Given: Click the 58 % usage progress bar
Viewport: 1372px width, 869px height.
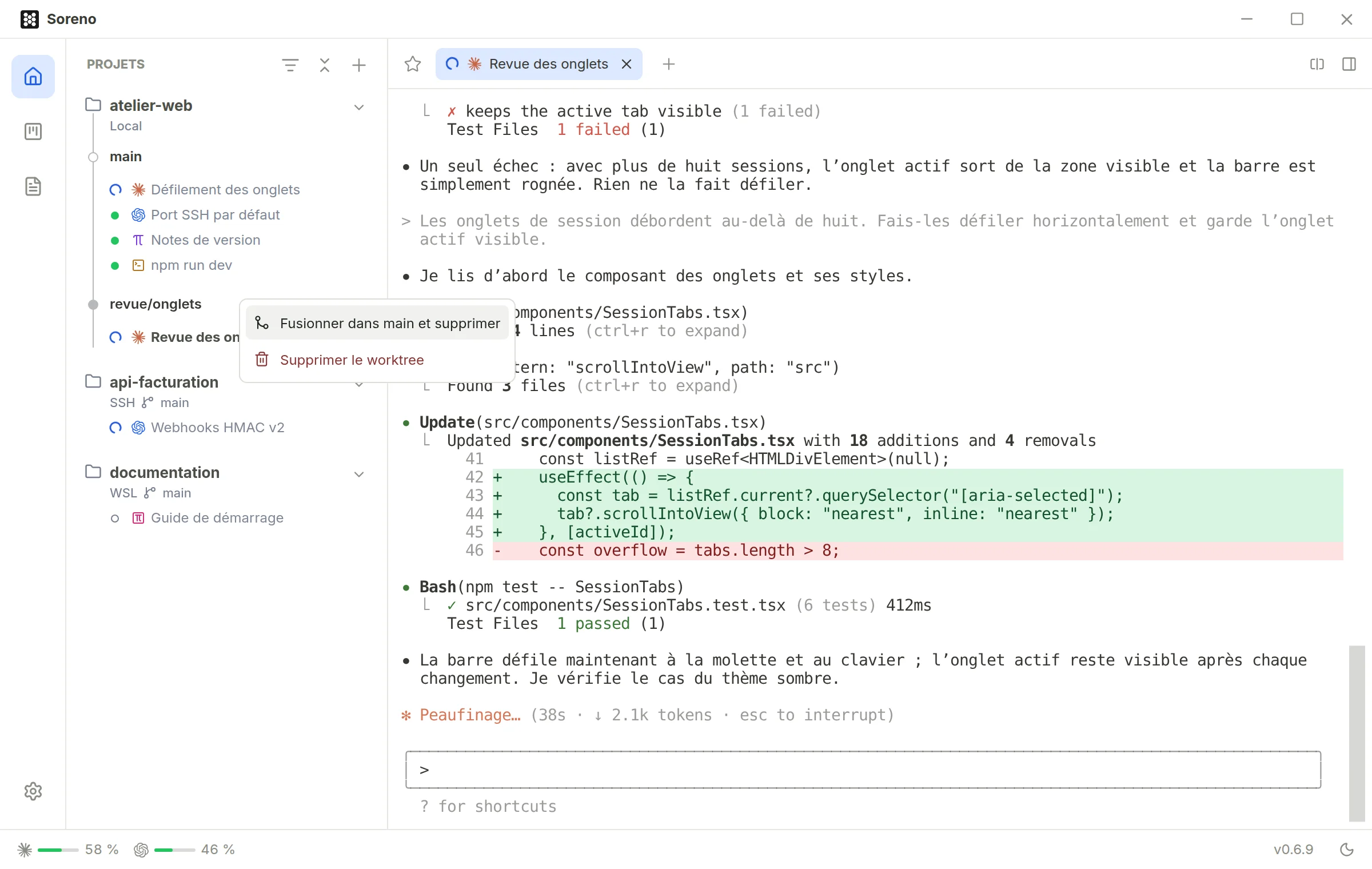Looking at the screenshot, I should pyautogui.click(x=58, y=850).
